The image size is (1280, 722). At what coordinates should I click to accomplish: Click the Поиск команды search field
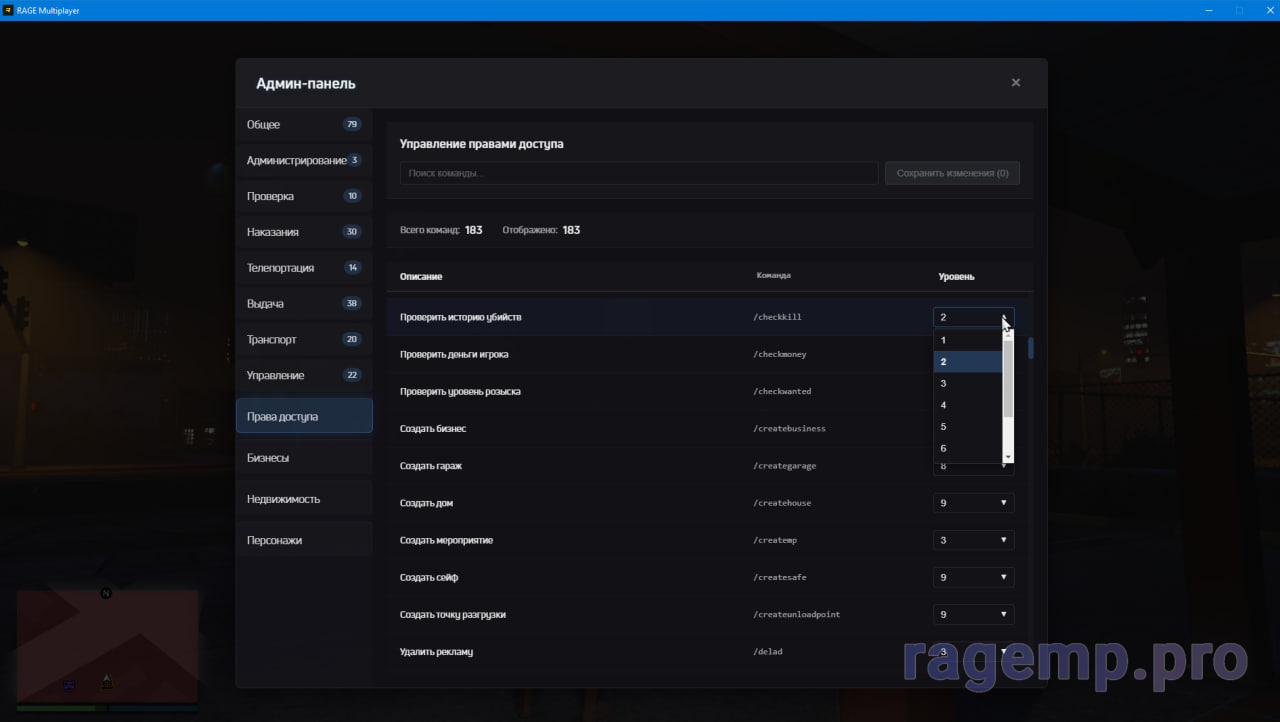[639, 173]
